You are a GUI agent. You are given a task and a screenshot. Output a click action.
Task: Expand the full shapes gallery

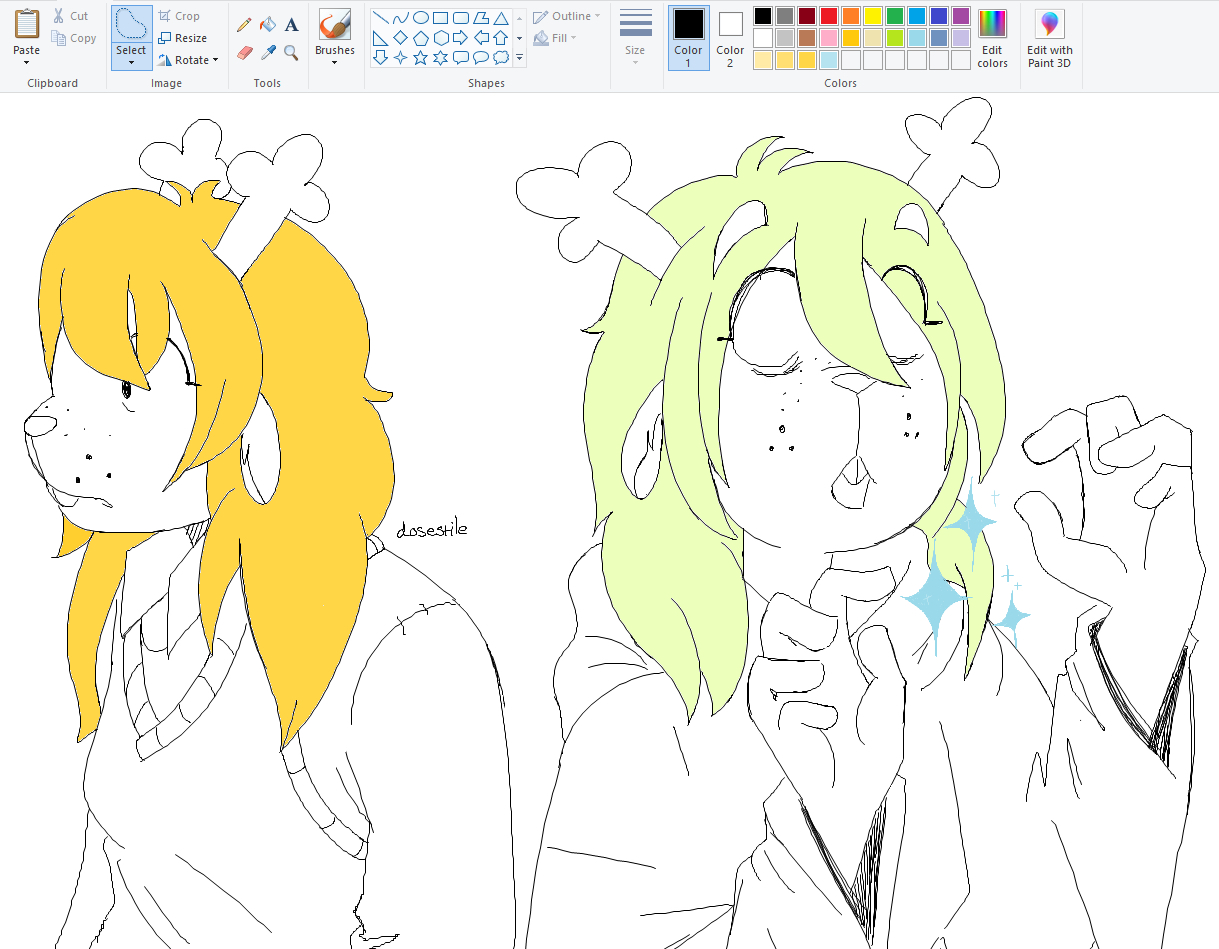pyautogui.click(x=520, y=58)
